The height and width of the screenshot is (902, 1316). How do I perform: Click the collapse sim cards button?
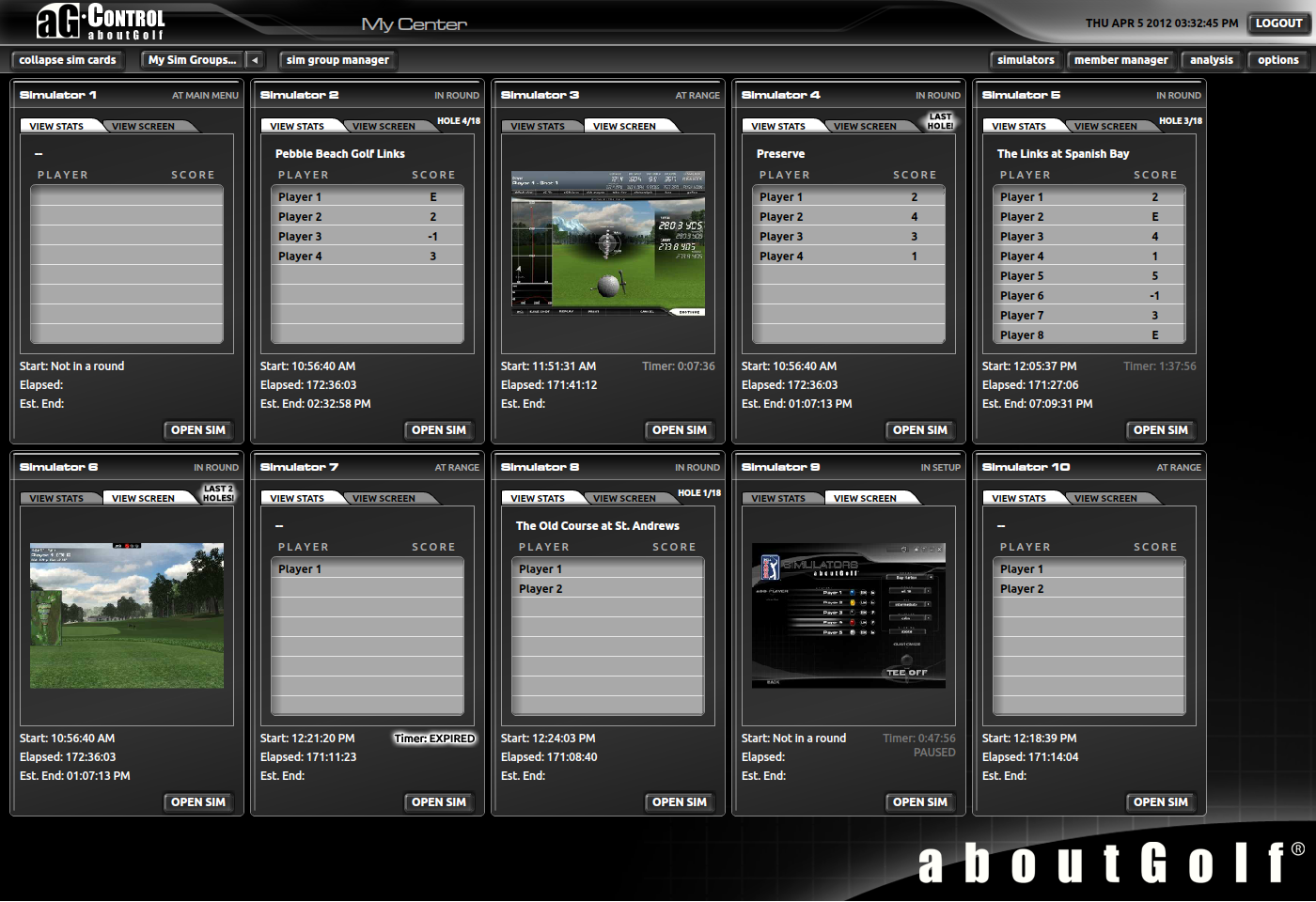coord(68,60)
